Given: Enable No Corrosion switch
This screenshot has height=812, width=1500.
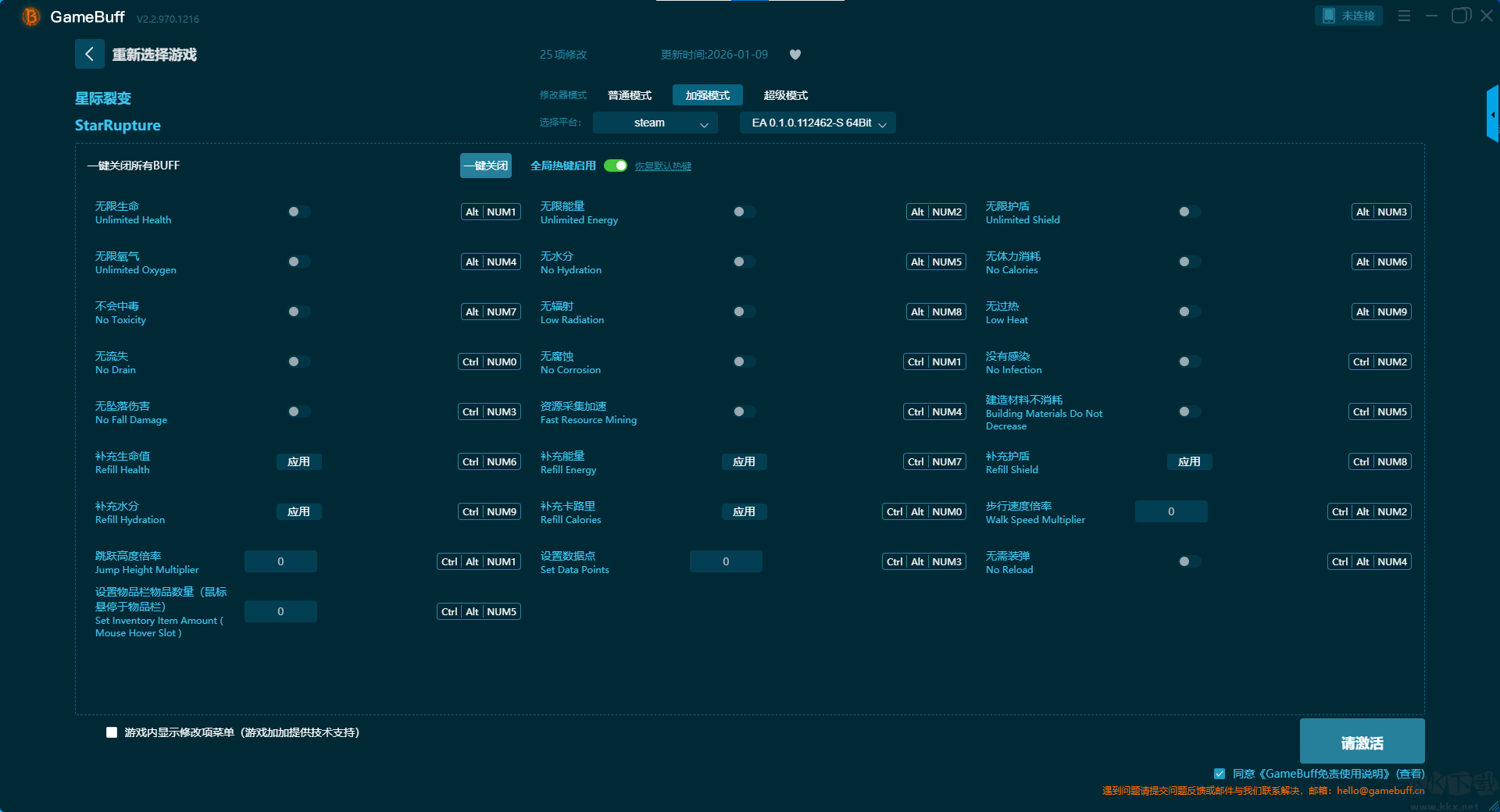Looking at the screenshot, I should click(744, 361).
